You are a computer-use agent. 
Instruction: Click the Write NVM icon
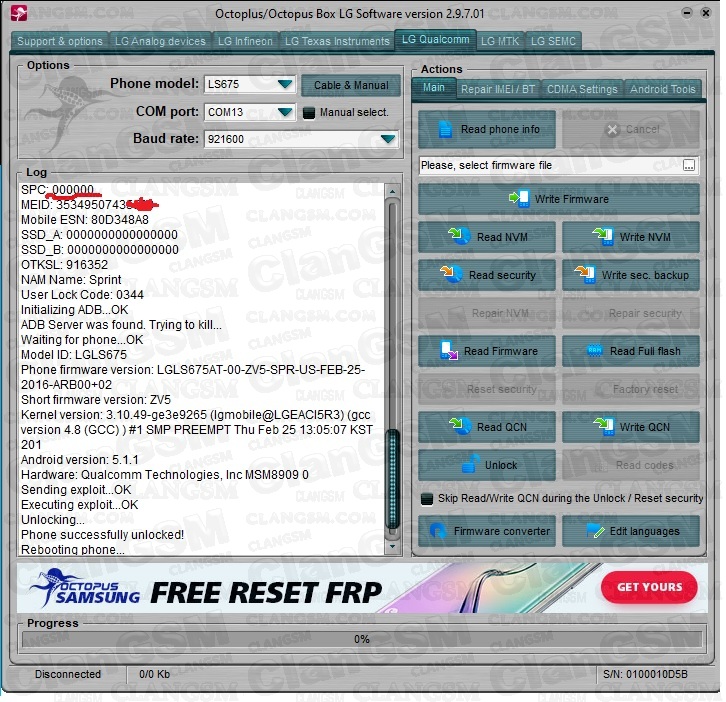click(603, 236)
